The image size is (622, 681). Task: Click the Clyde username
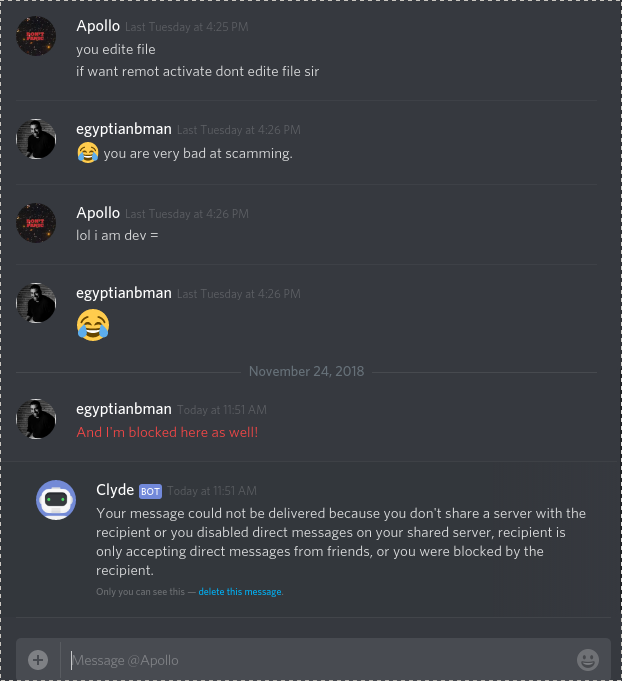click(x=115, y=490)
